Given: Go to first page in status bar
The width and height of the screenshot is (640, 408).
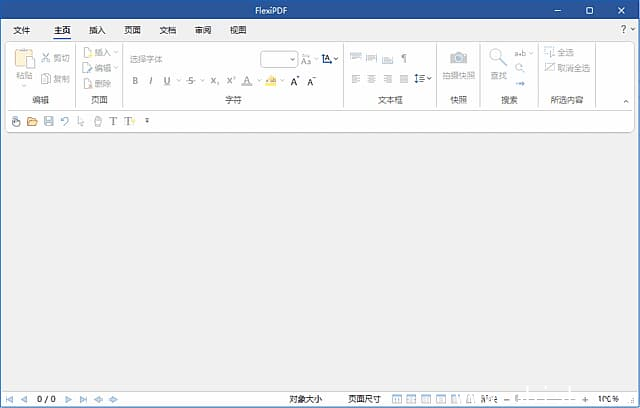Looking at the screenshot, I should tap(9, 399).
